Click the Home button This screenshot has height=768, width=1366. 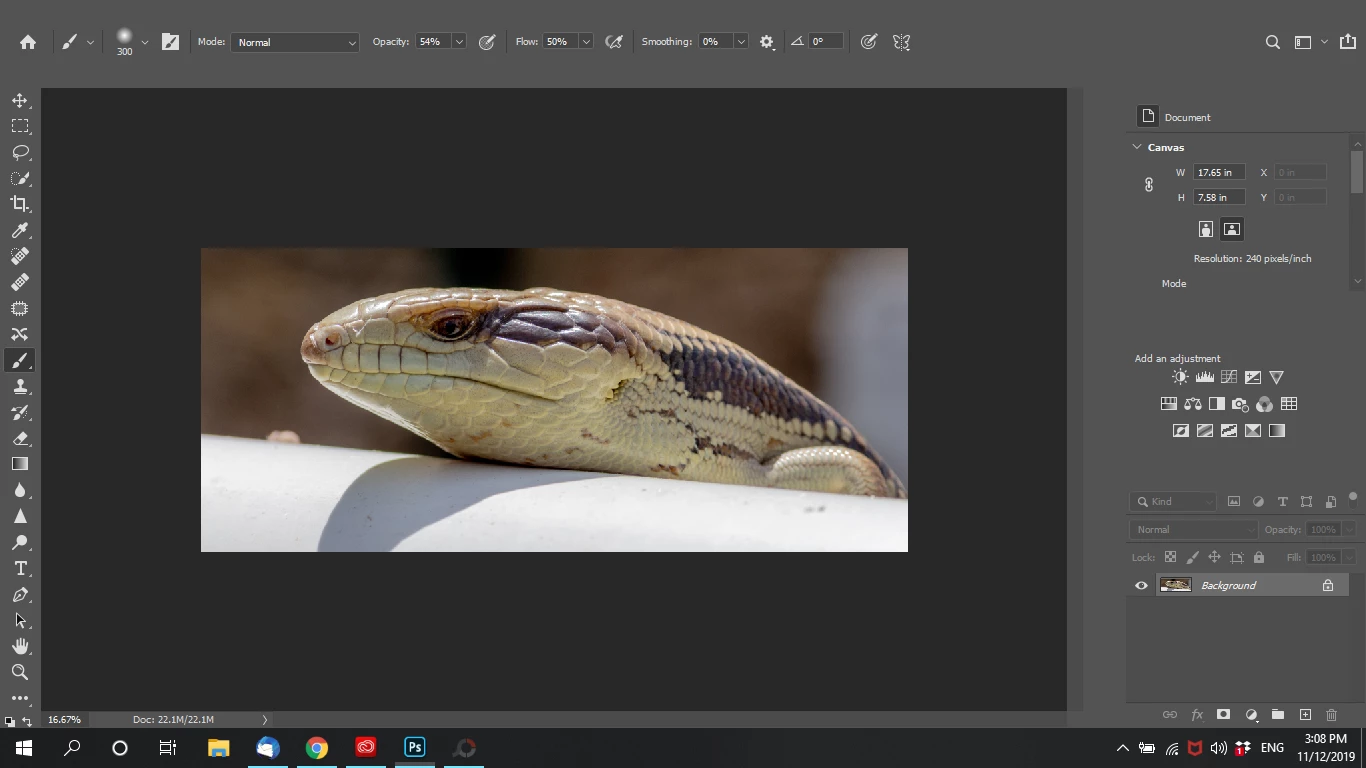coord(28,42)
